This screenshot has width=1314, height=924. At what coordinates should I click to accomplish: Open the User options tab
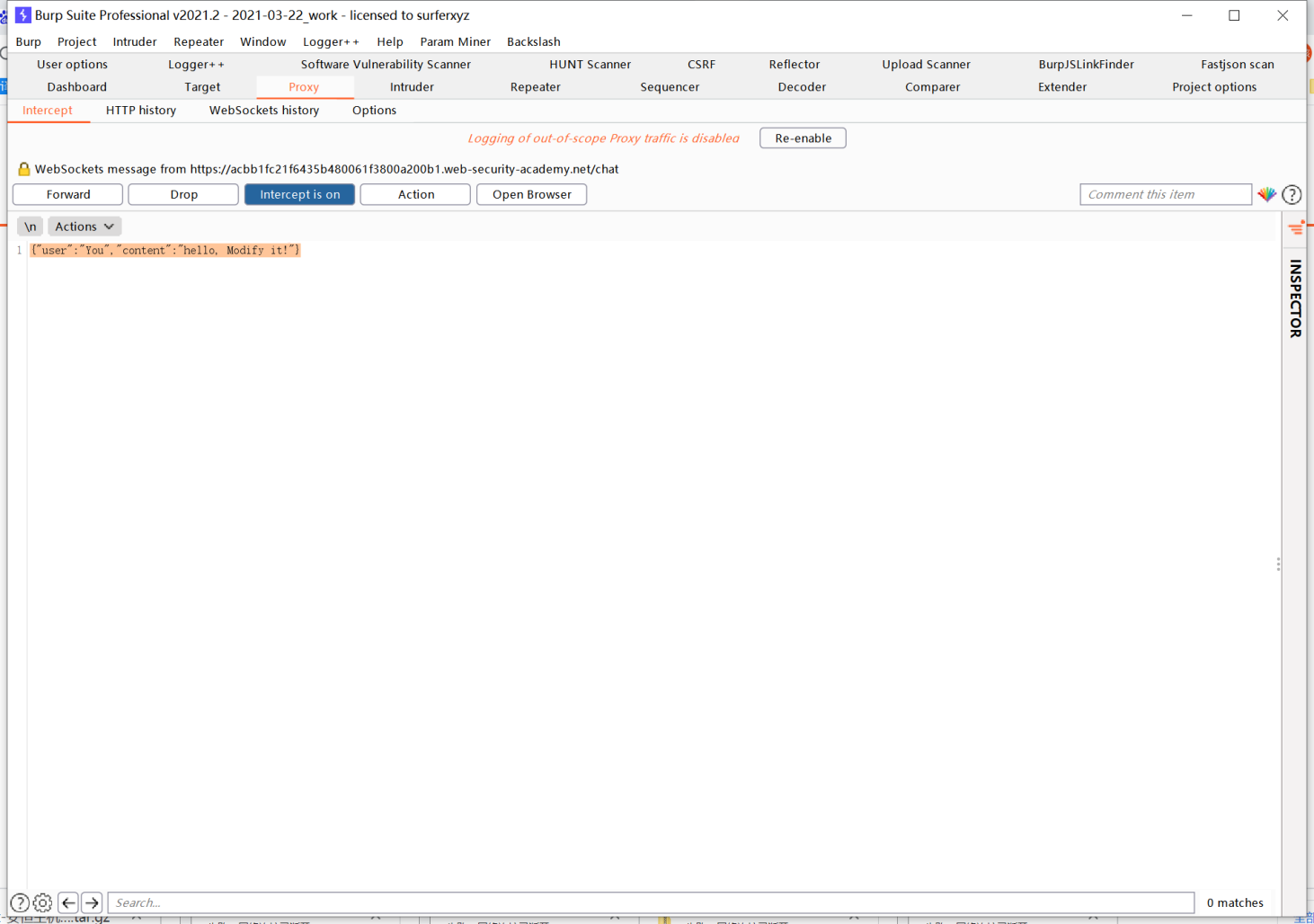(x=72, y=65)
